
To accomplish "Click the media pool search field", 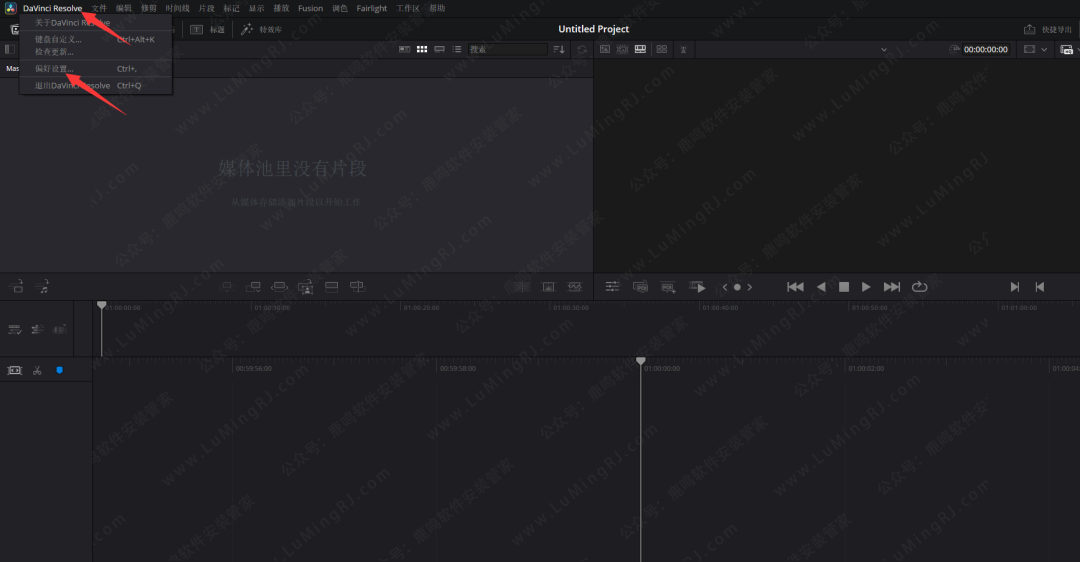I will (x=505, y=49).
